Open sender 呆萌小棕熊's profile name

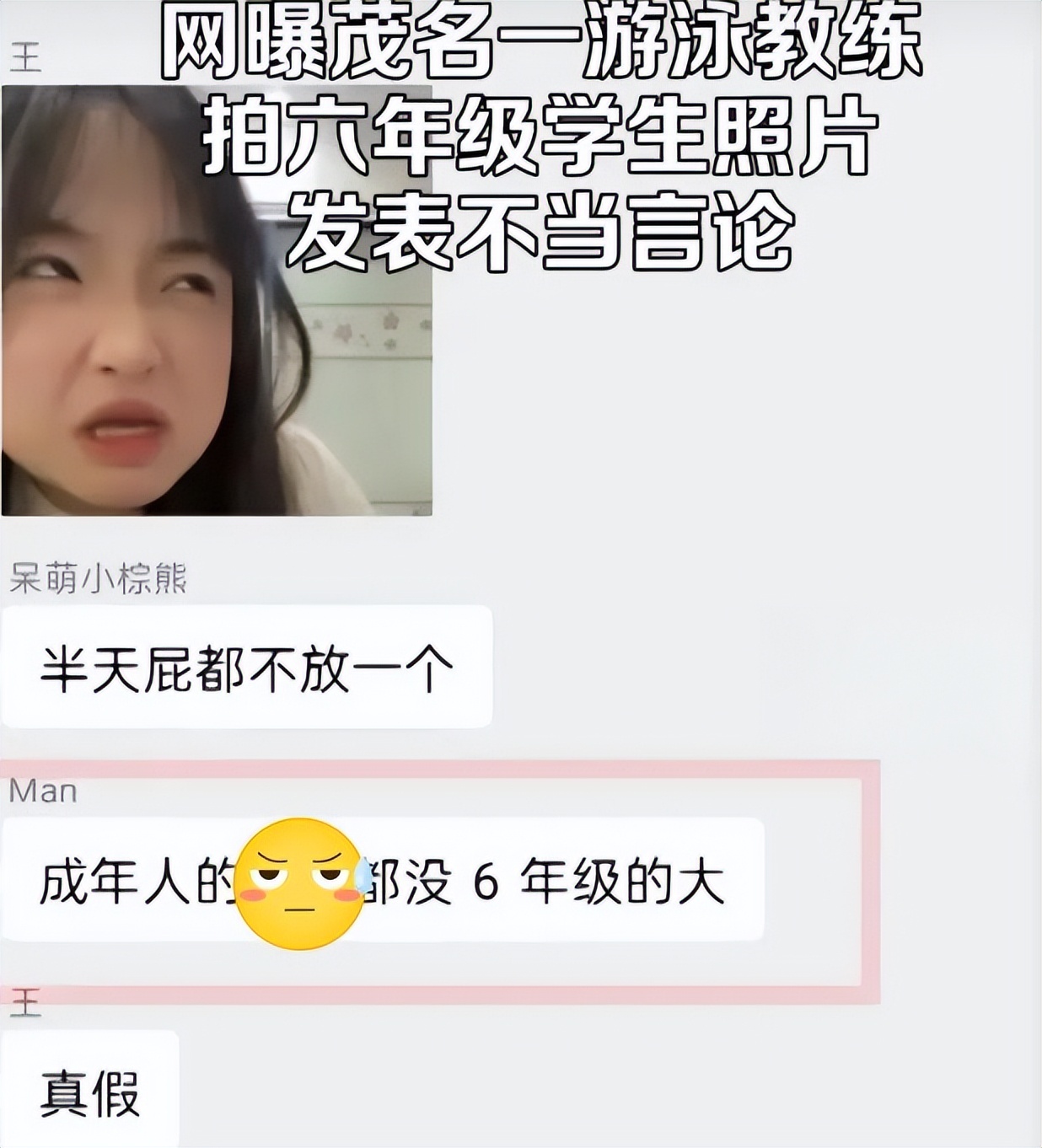pyautogui.click(x=98, y=579)
